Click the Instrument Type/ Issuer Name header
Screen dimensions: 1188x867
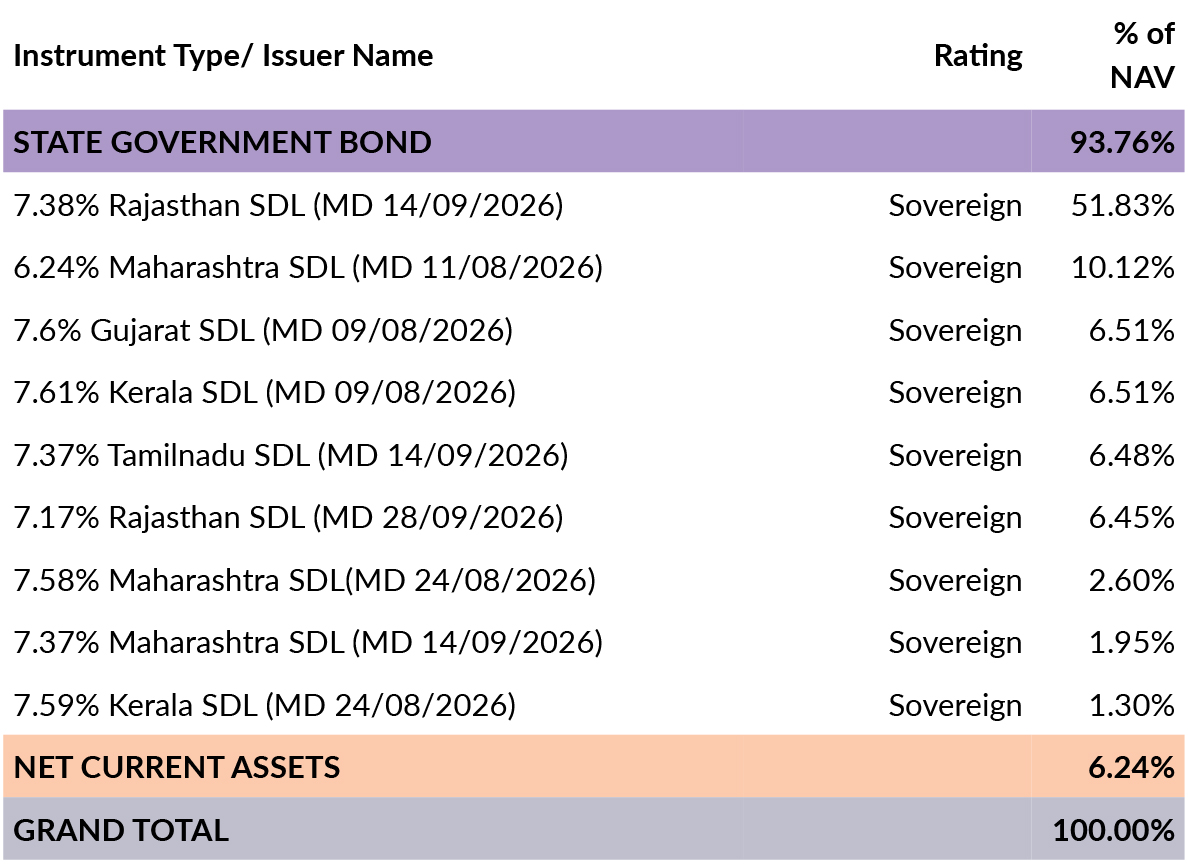(223, 55)
